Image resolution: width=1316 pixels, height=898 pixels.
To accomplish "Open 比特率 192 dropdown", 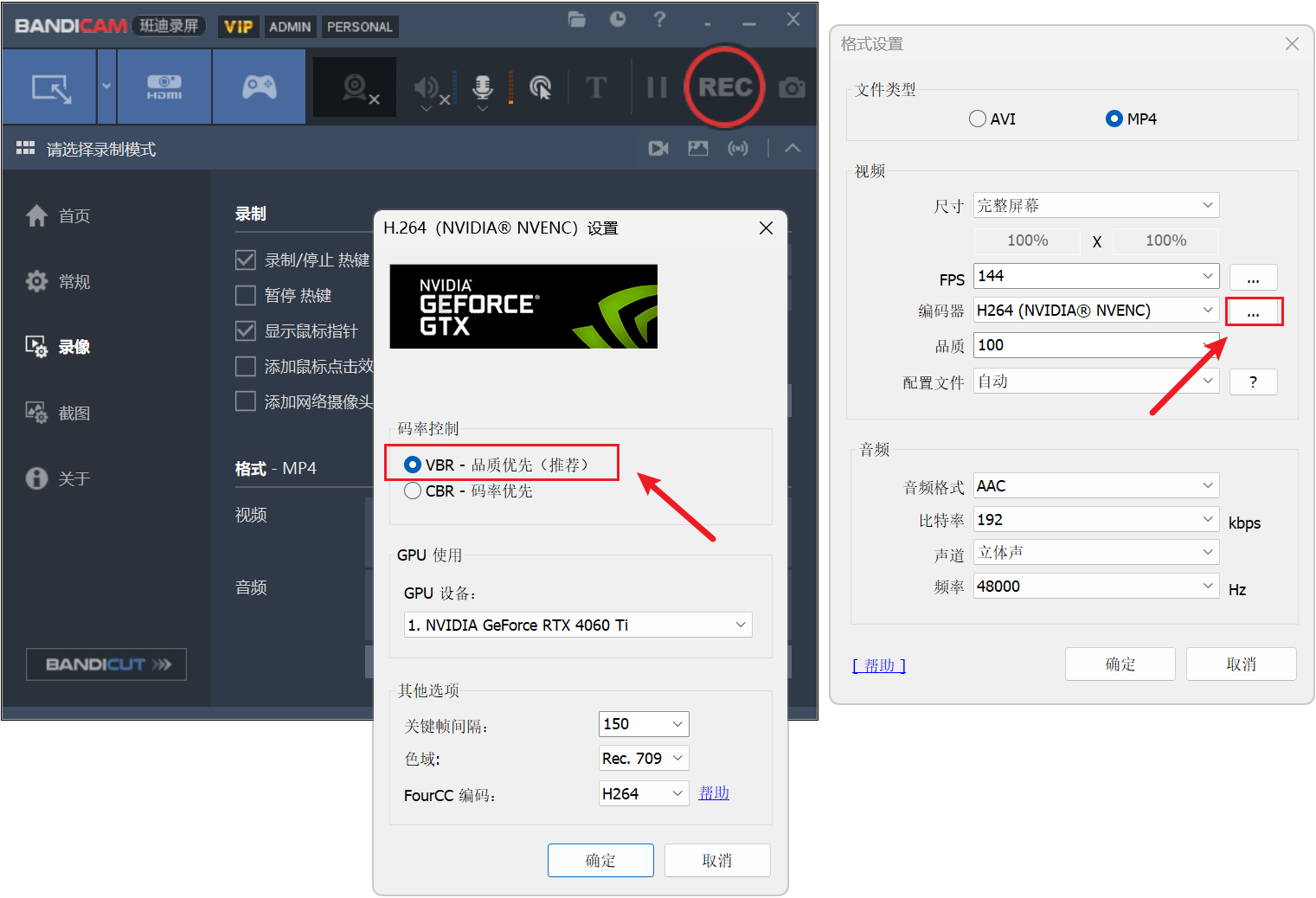I will click(x=1096, y=519).
